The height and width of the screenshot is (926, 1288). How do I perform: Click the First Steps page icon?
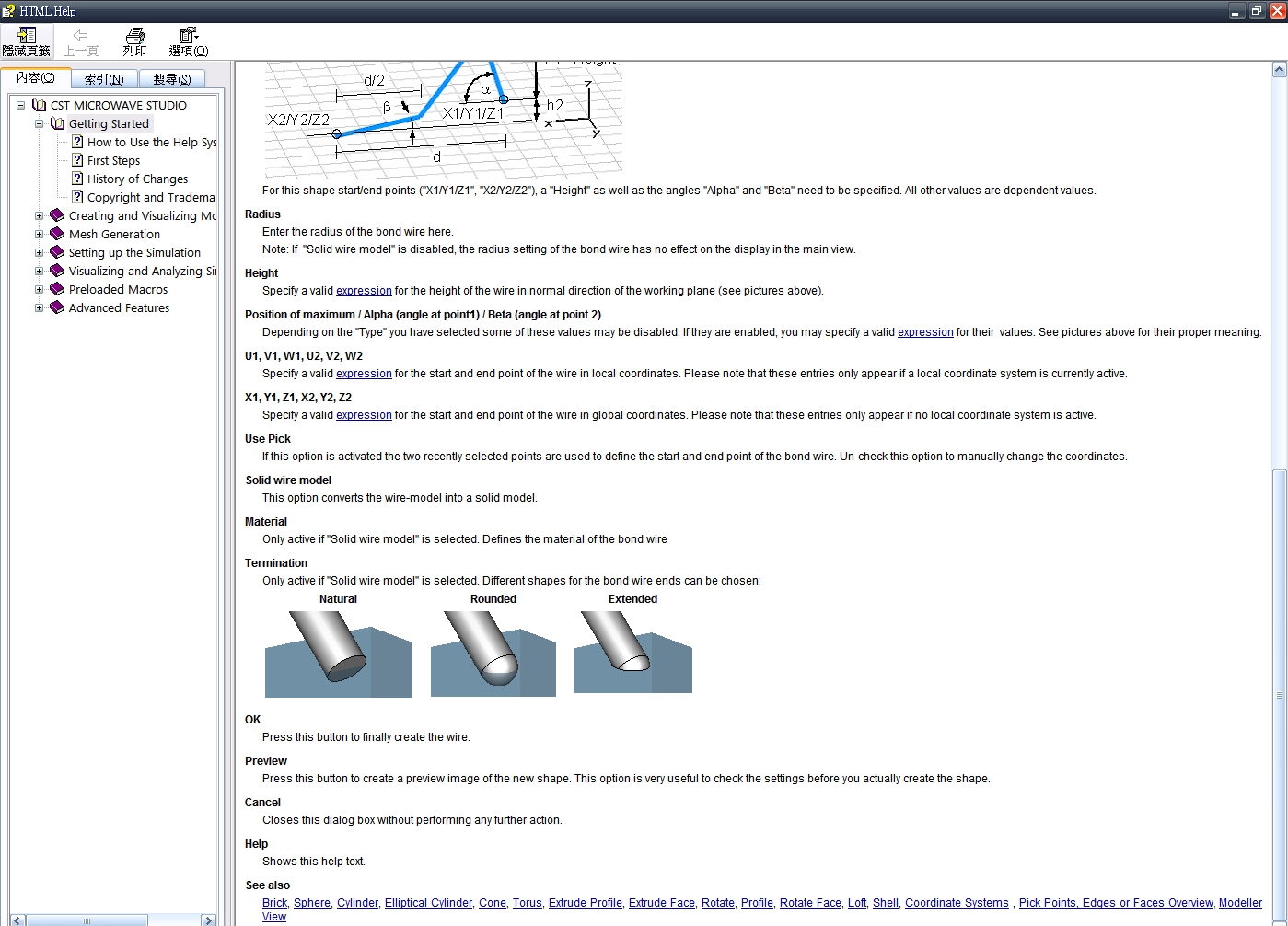(77, 160)
